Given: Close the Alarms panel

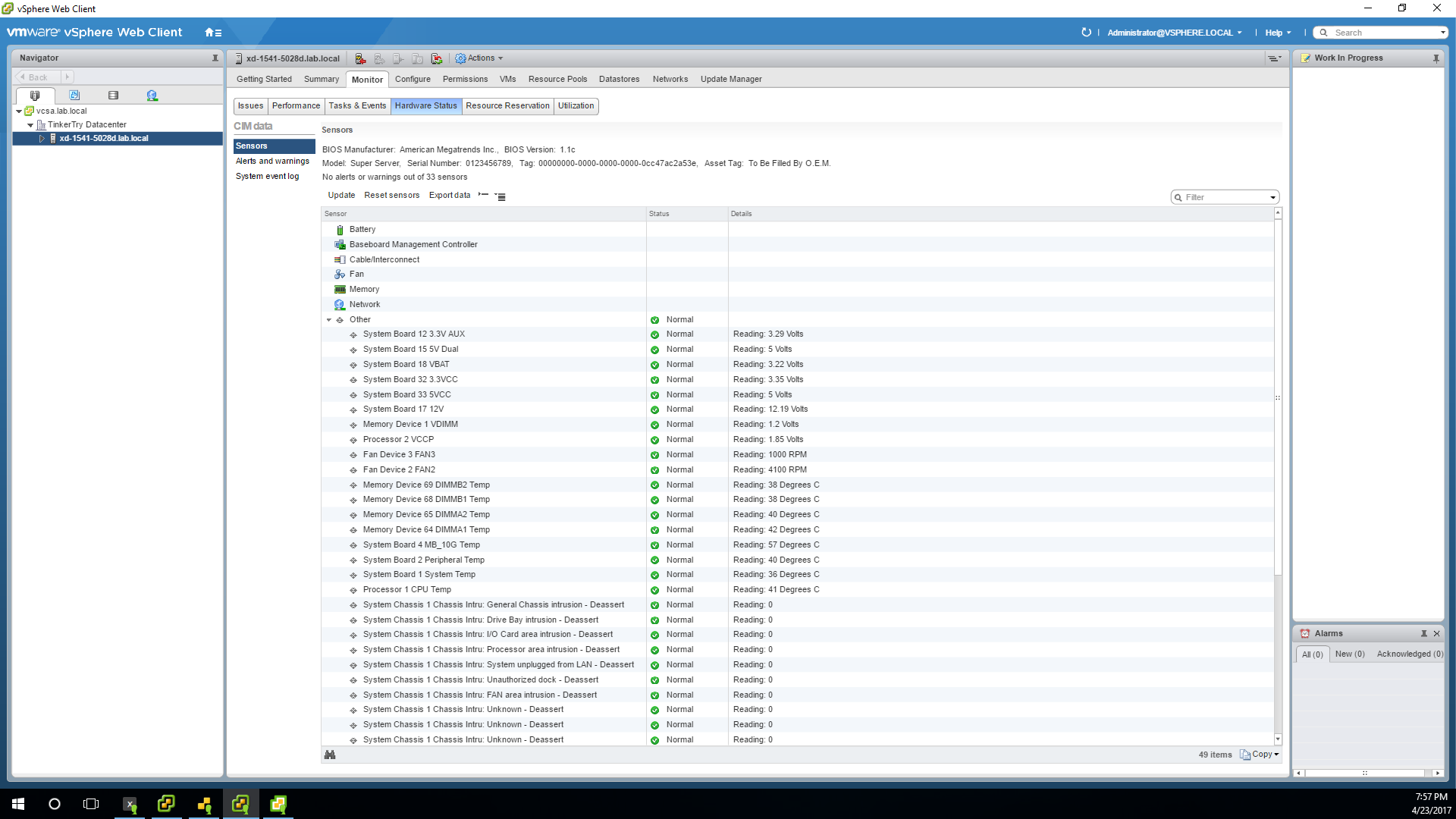Looking at the screenshot, I should click(1436, 633).
